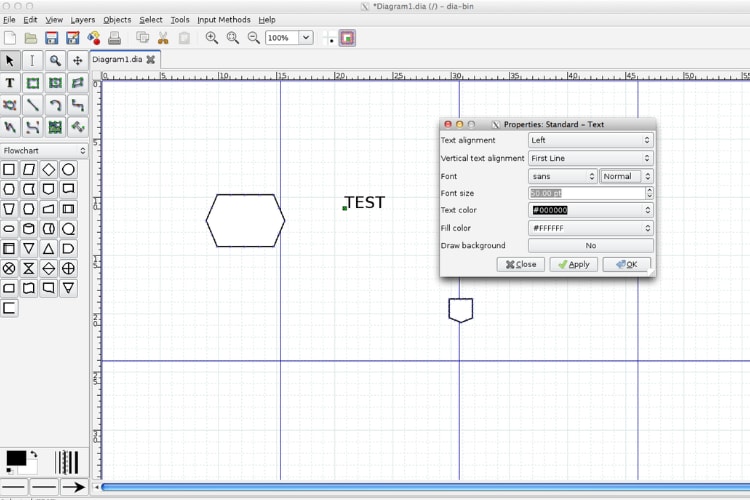Choose the Polygon drawing tool

tap(77, 83)
